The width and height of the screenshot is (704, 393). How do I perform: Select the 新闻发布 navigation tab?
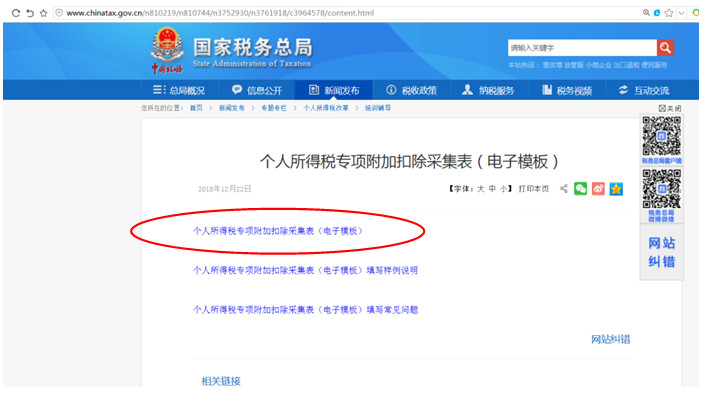point(334,90)
